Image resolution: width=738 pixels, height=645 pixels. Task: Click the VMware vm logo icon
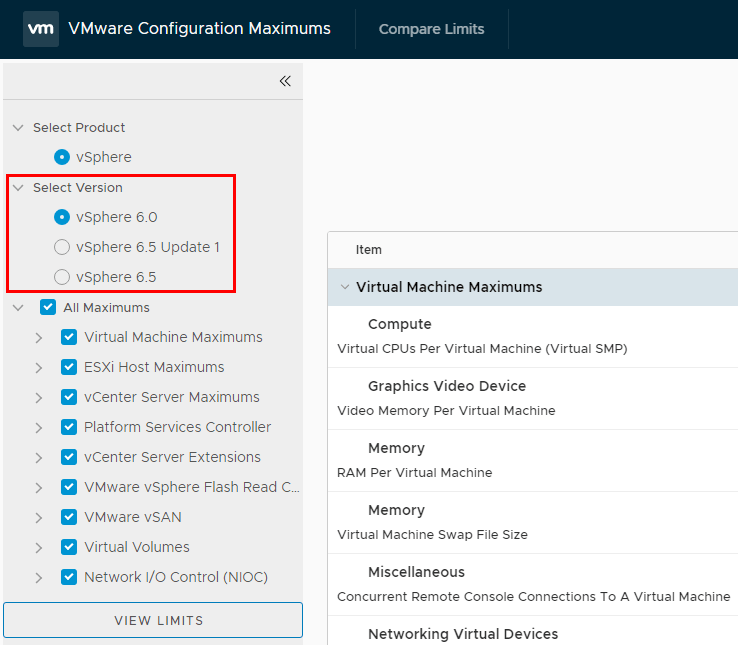41,29
